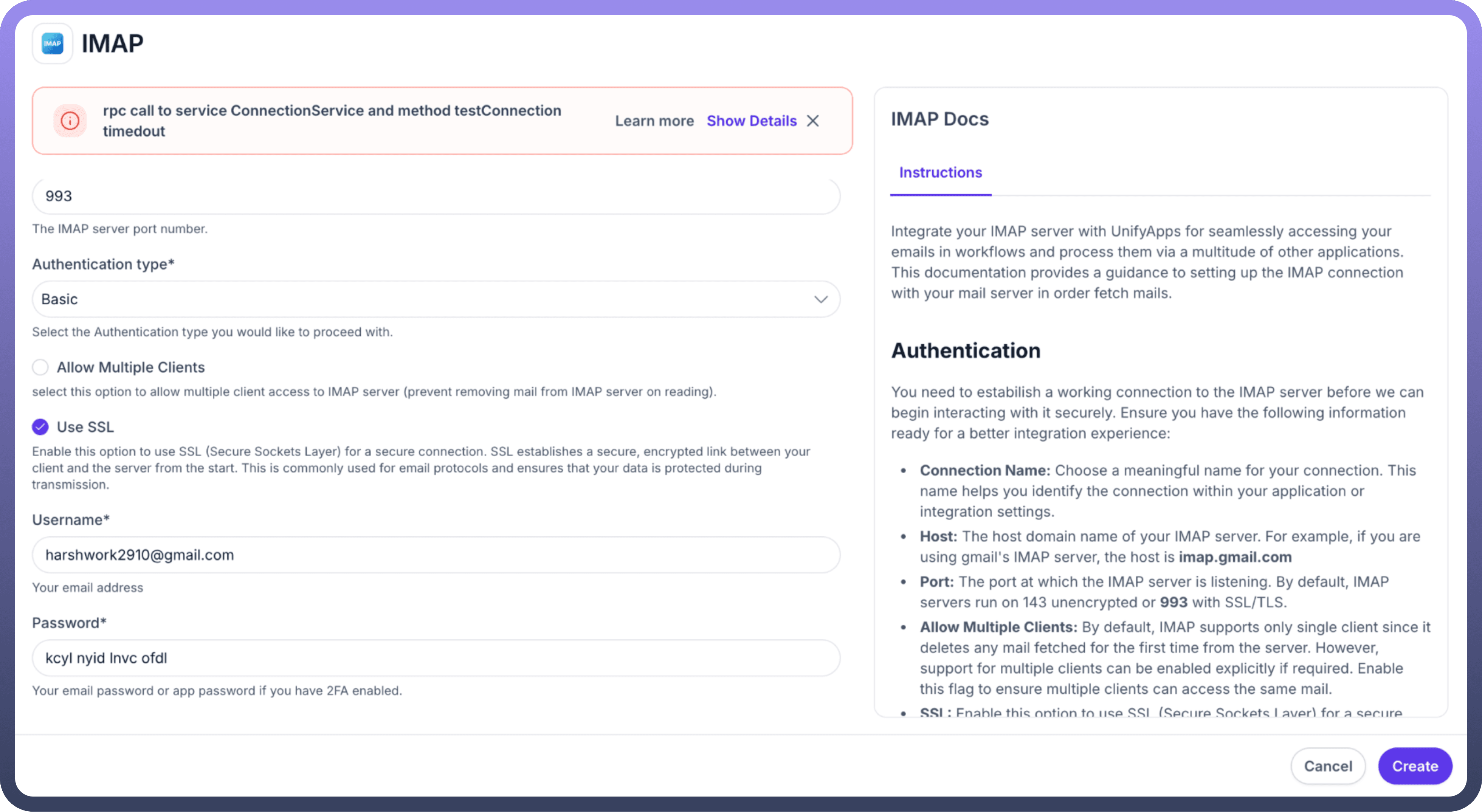Click Learn more in error banner

coord(654,121)
